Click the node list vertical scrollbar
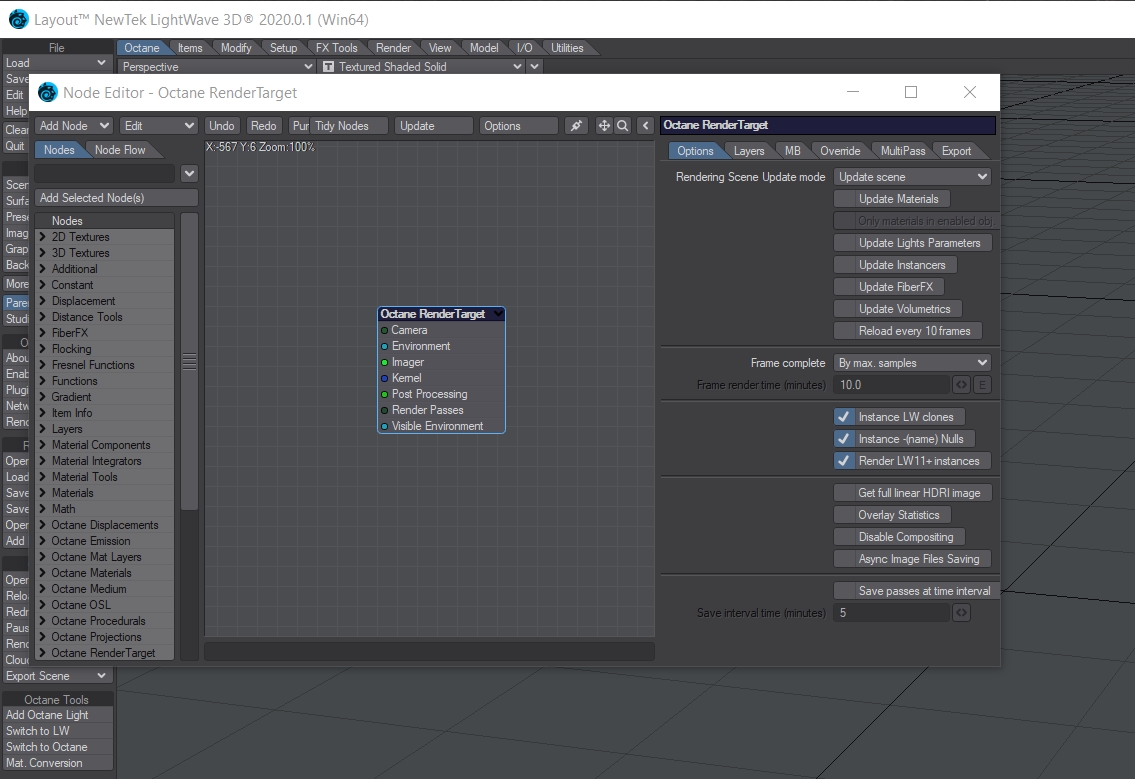Image resolution: width=1135 pixels, height=779 pixels. [x=189, y=361]
